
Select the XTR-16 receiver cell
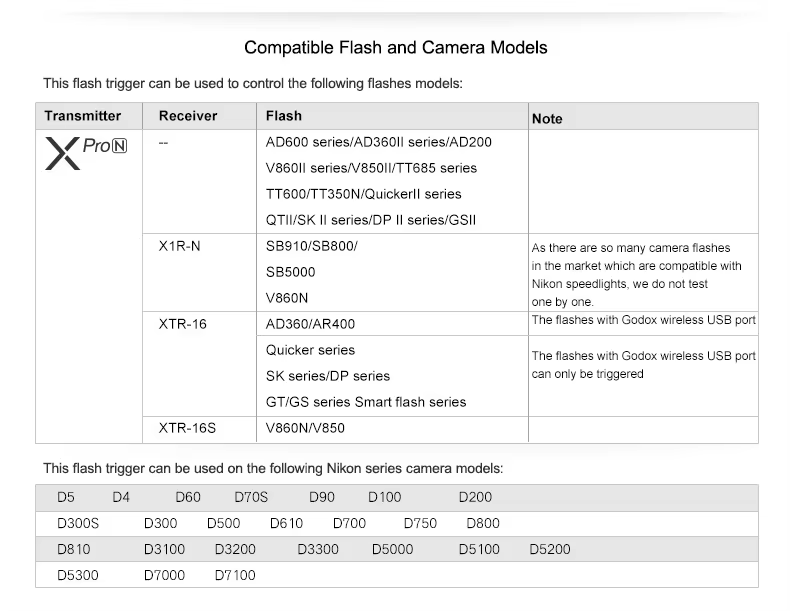click(183, 324)
